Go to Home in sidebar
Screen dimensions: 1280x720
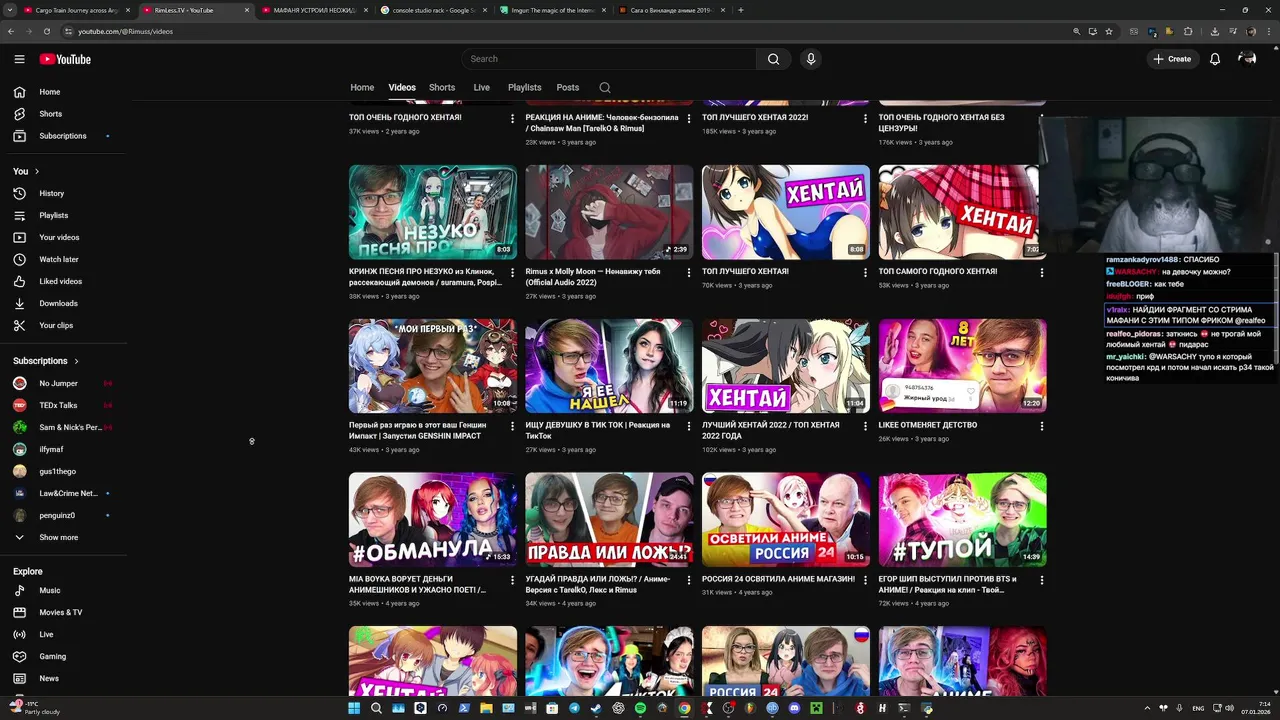click(x=64, y=92)
